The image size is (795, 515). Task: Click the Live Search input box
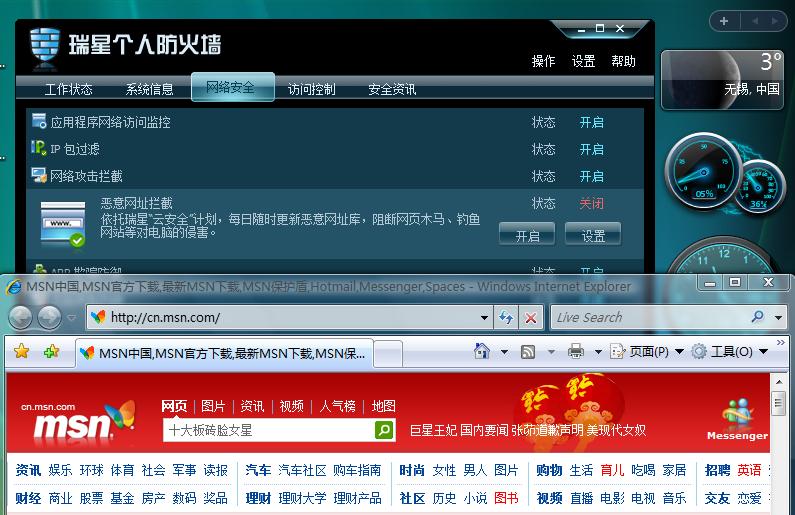click(652, 318)
